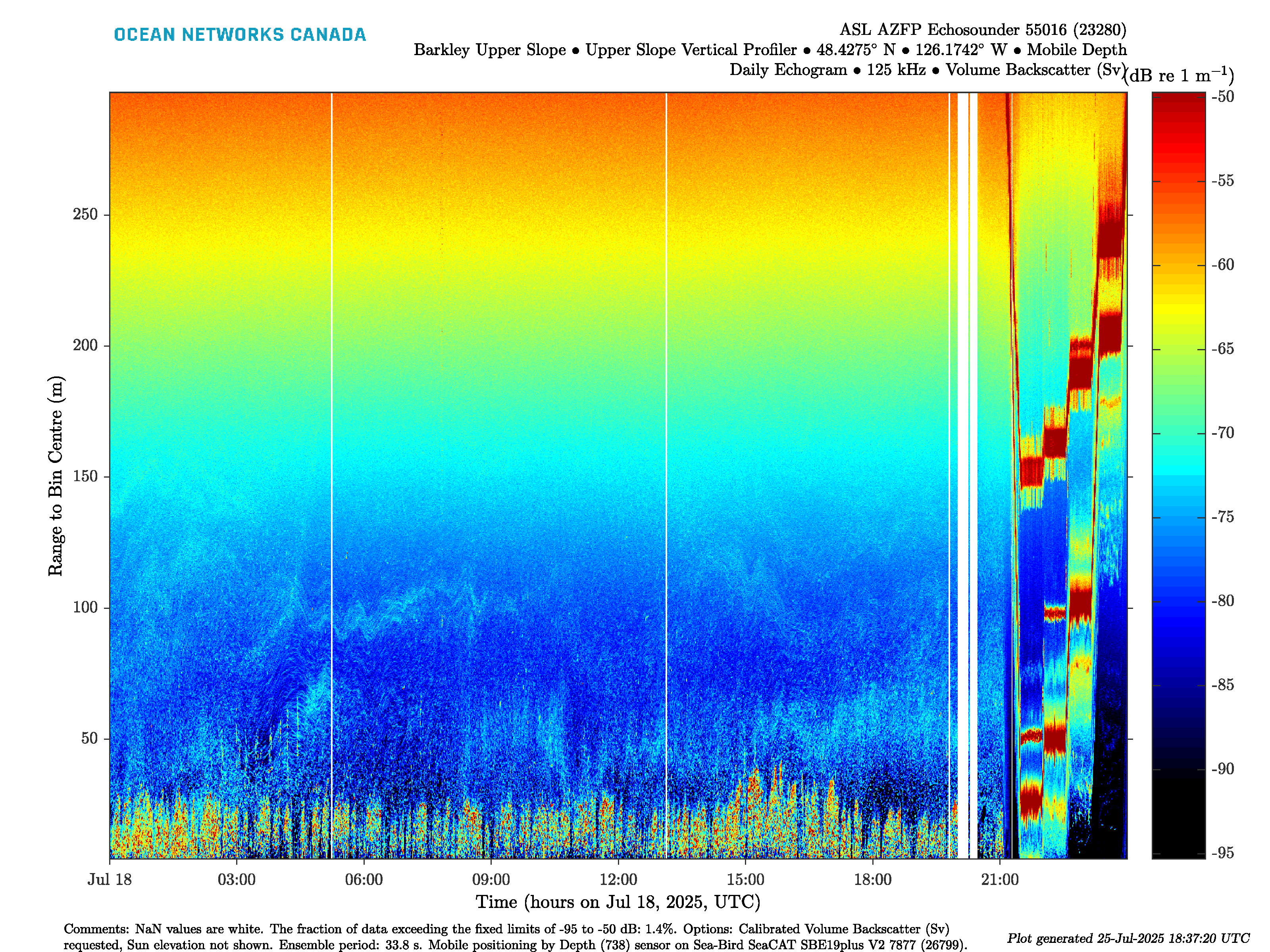Click the 18:00 x-axis tick label

pyautogui.click(x=873, y=880)
